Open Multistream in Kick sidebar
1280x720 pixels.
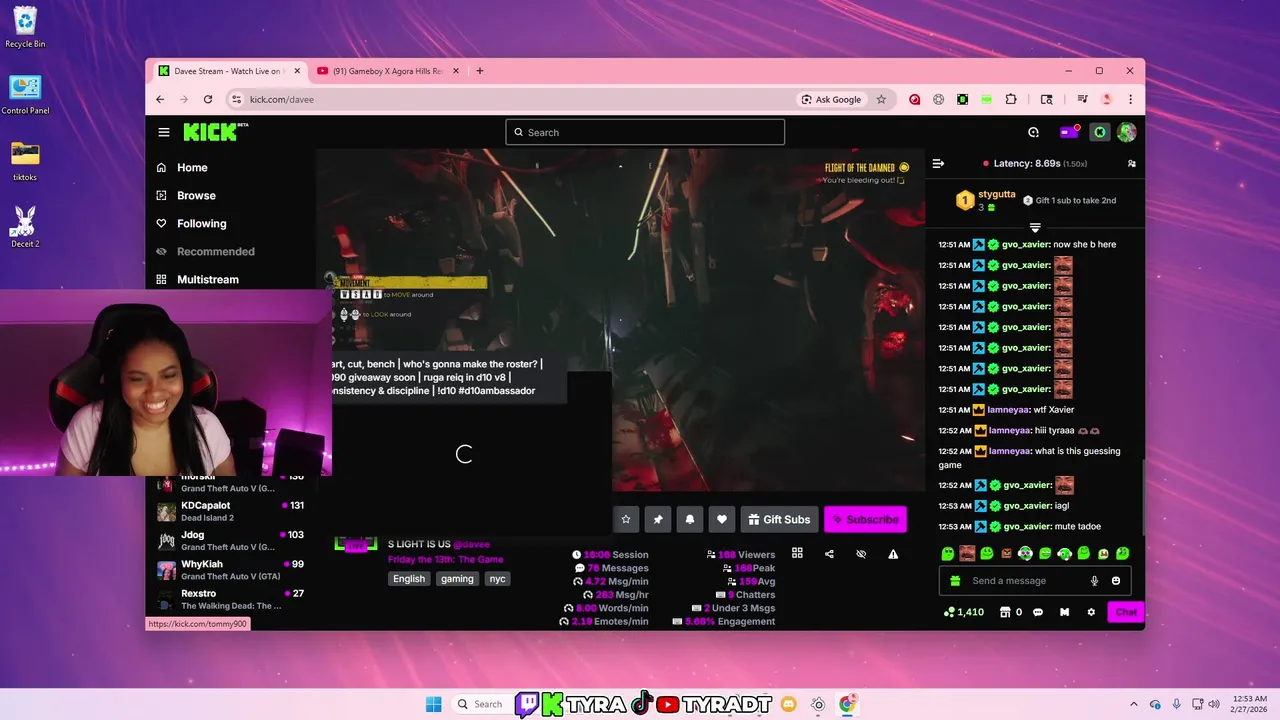(207, 280)
